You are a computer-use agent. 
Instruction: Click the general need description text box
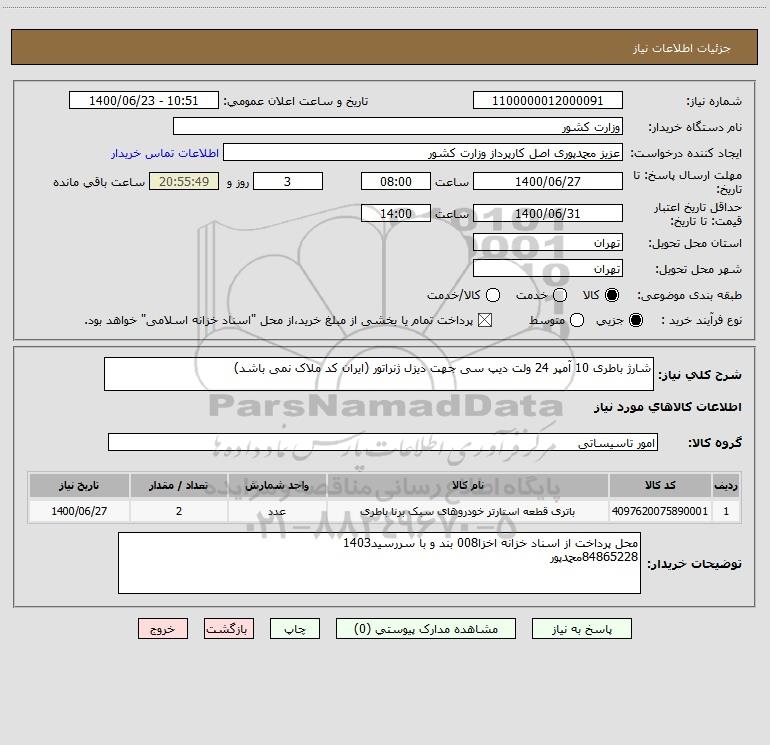tap(379, 374)
